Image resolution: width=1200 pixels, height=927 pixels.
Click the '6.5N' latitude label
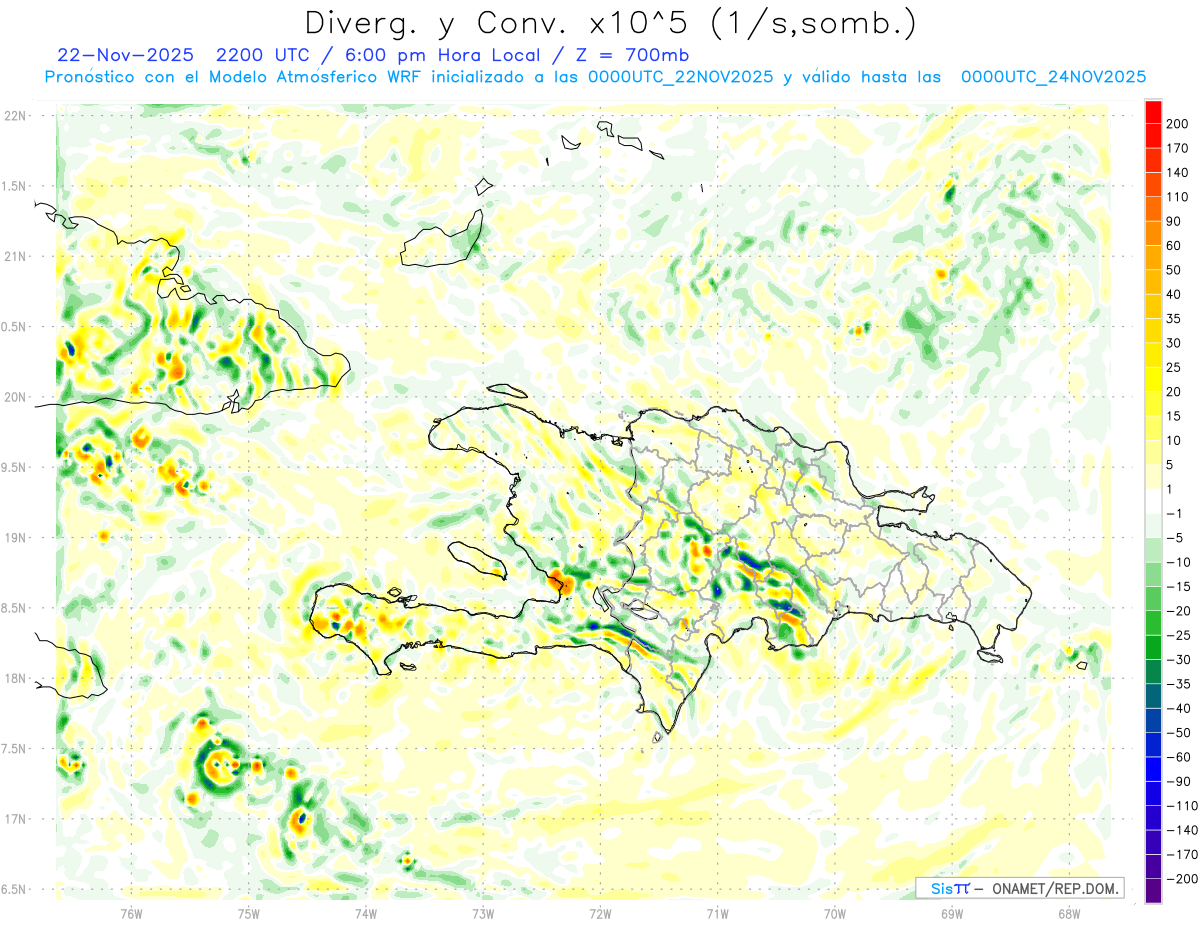14,889
